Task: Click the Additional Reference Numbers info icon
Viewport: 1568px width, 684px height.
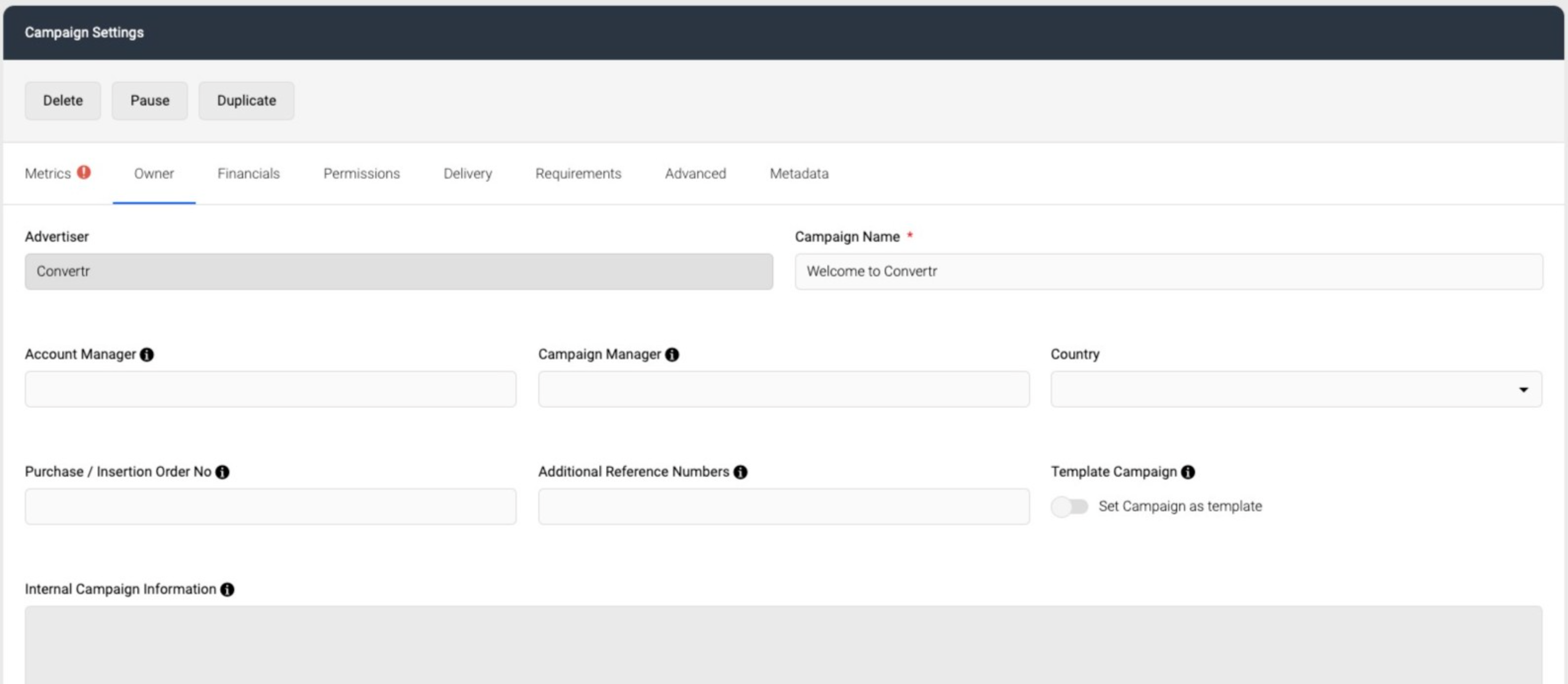Action: (741, 472)
